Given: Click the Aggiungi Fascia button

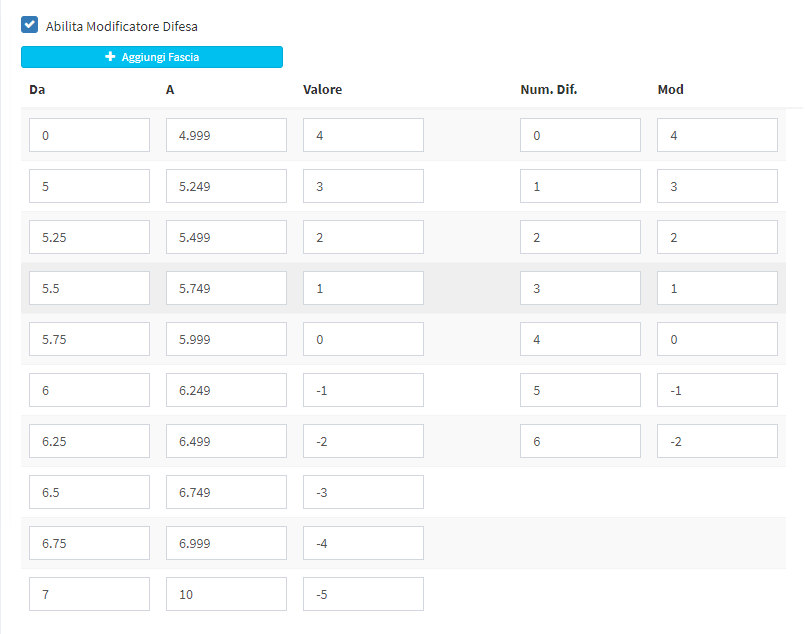Looking at the screenshot, I should coord(152,57).
